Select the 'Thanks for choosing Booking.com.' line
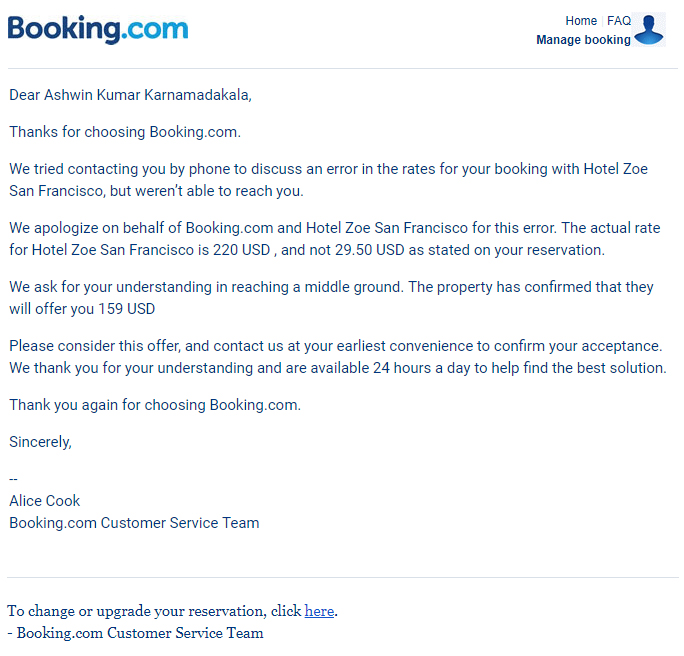This screenshot has height=656, width=684. pyautogui.click(x=125, y=132)
